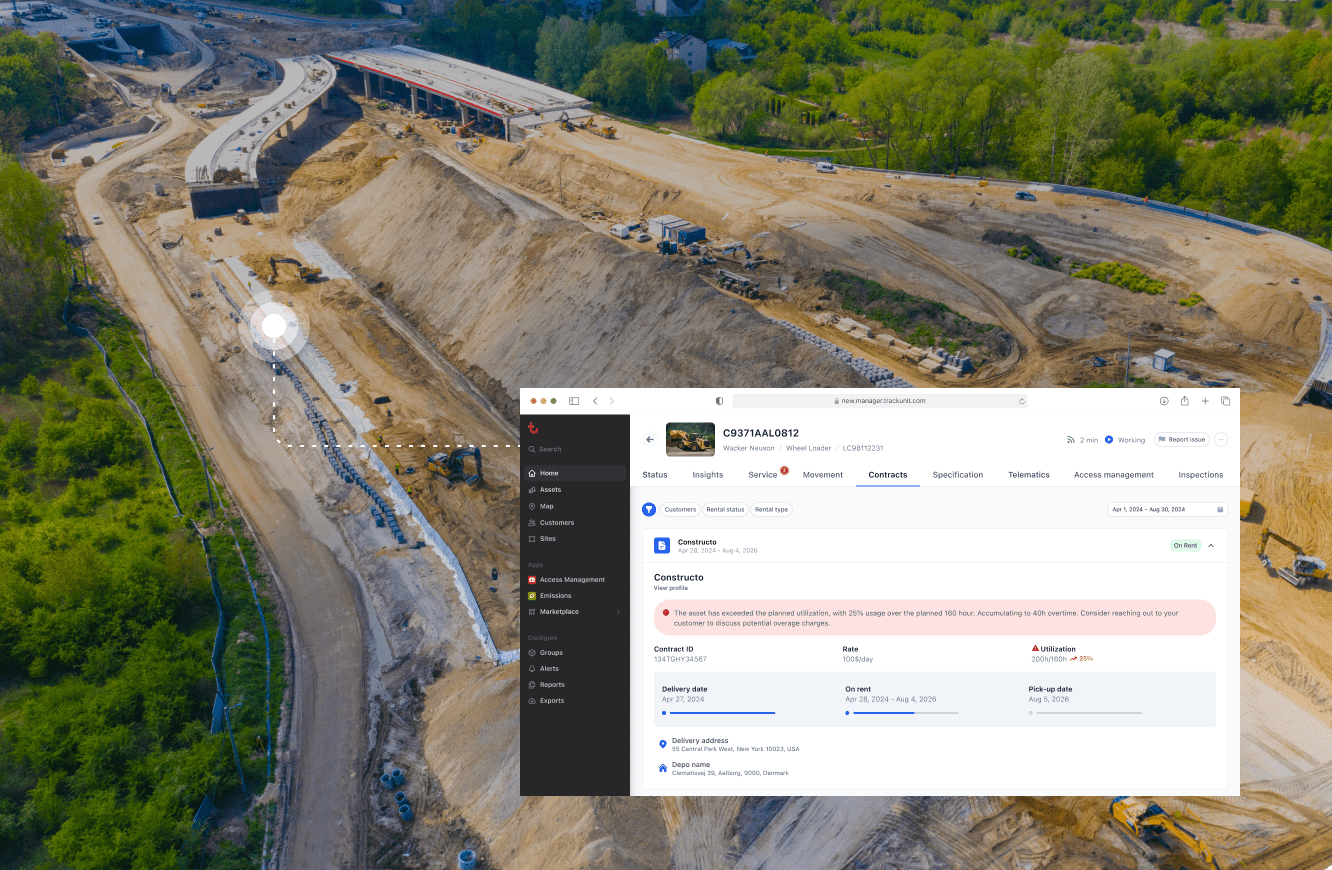This screenshot has height=870, width=1332.
Task: Click the browser address bar
Action: pyautogui.click(x=880, y=401)
